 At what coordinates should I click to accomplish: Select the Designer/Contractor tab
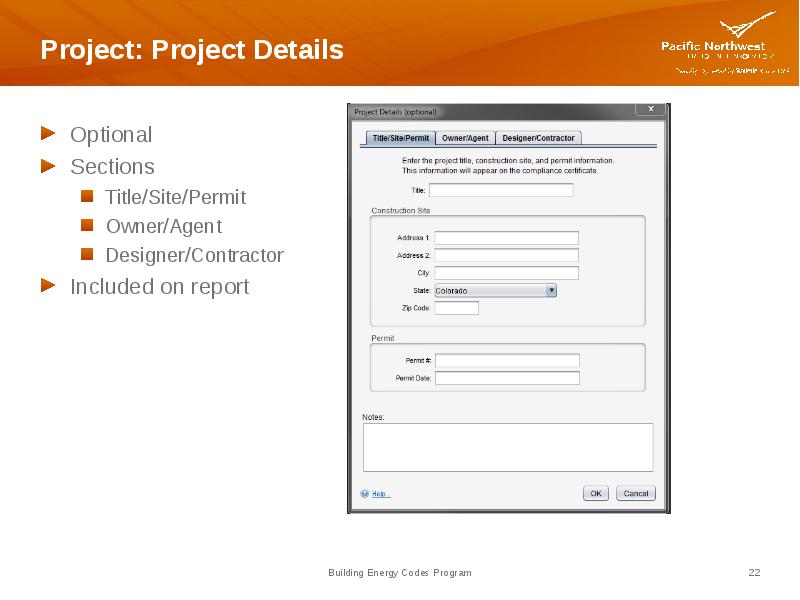click(x=538, y=138)
